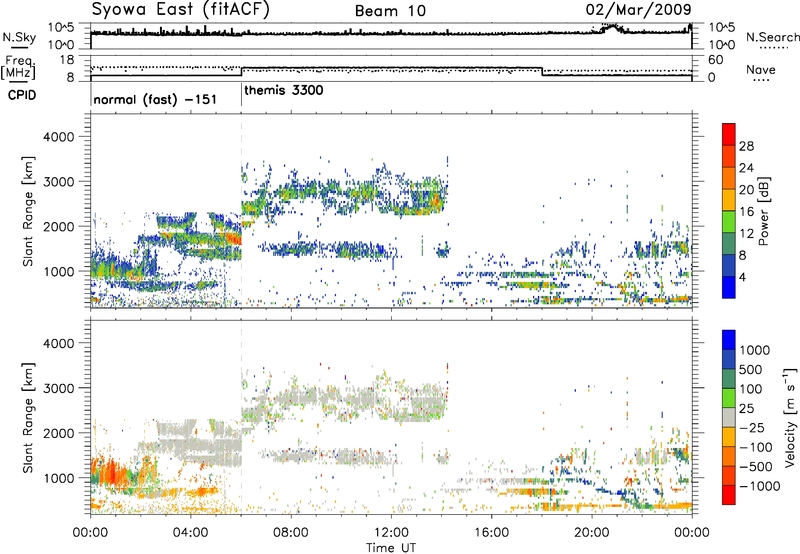This screenshot has width=800, height=554.
Task: Click the 'CPID' row label
Action: 22,95
